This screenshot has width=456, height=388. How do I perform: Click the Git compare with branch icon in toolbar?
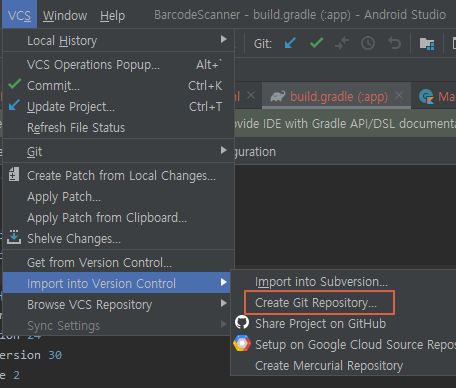click(x=342, y=43)
